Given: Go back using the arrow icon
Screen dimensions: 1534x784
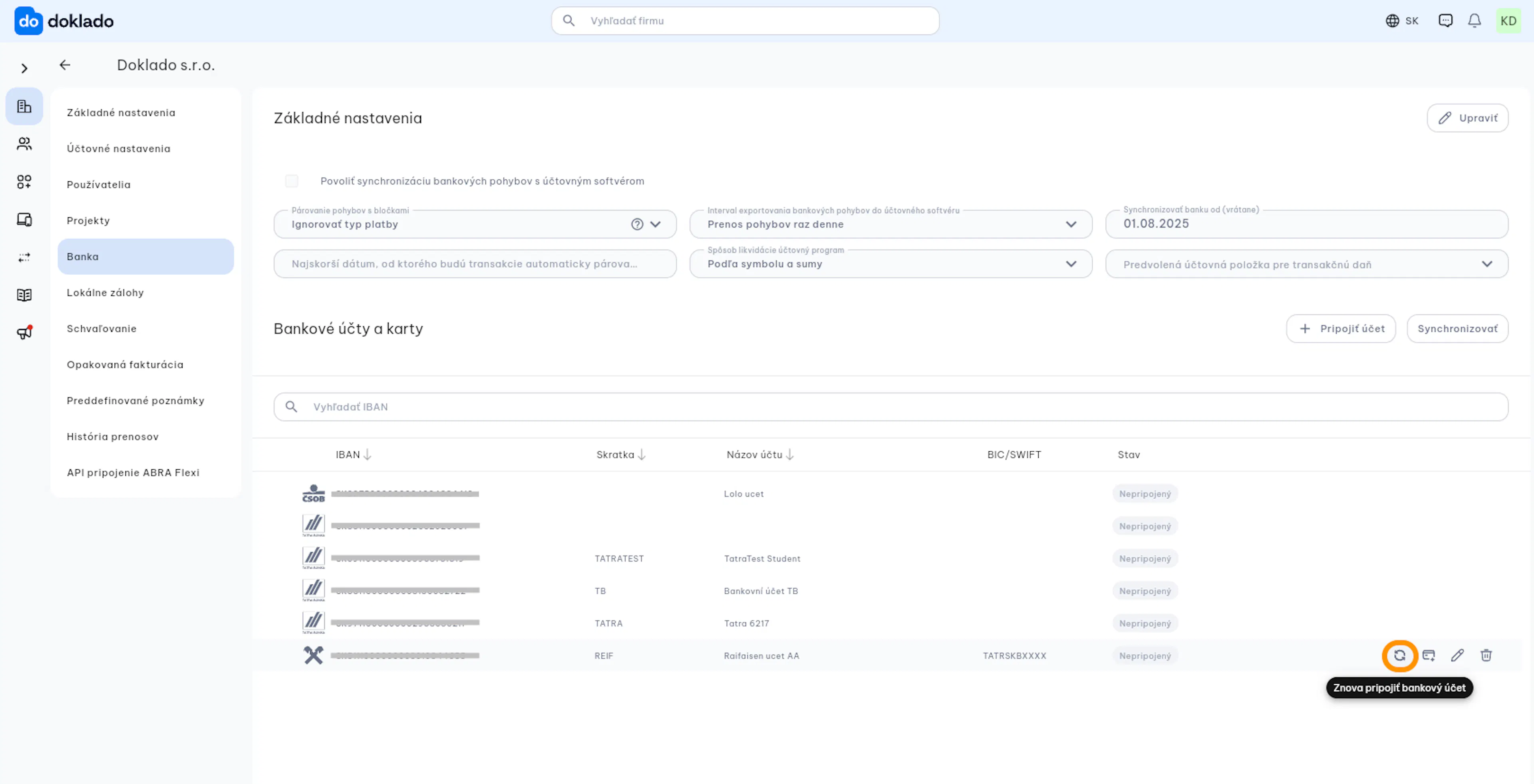Looking at the screenshot, I should click(65, 65).
